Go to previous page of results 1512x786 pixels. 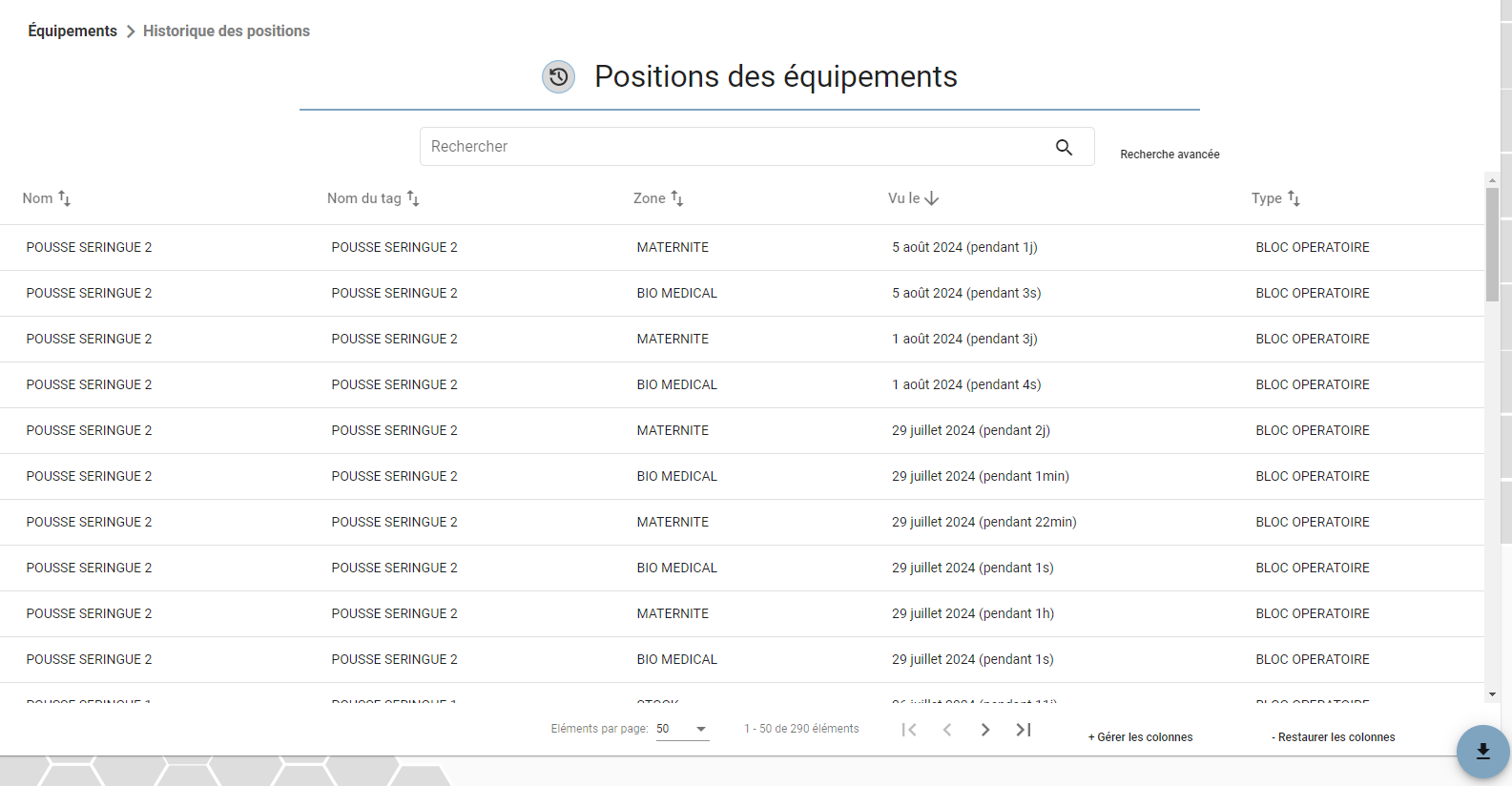pyautogui.click(x=947, y=730)
